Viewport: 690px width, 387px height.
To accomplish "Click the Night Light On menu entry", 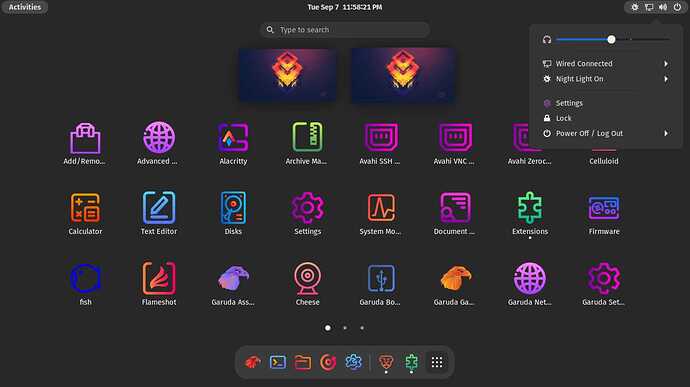I will 606,79.
